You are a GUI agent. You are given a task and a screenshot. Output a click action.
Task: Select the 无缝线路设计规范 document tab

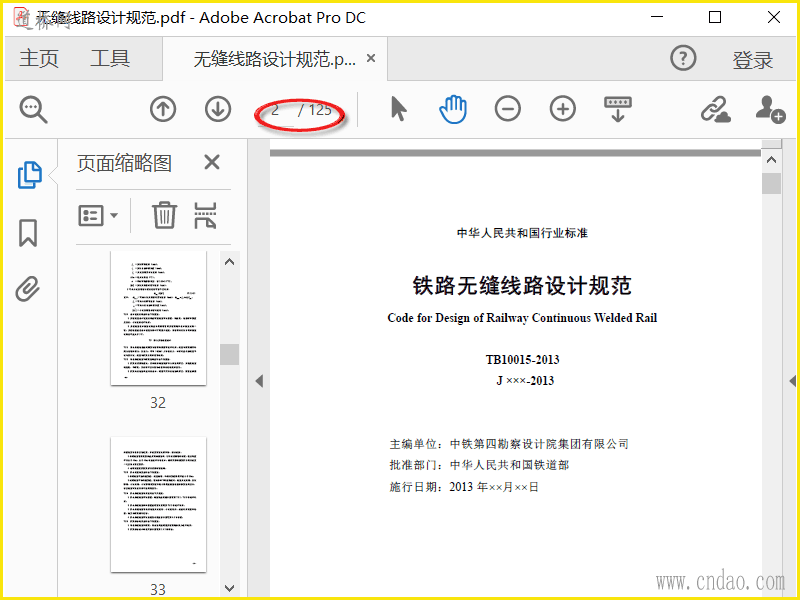[x=274, y=59]
